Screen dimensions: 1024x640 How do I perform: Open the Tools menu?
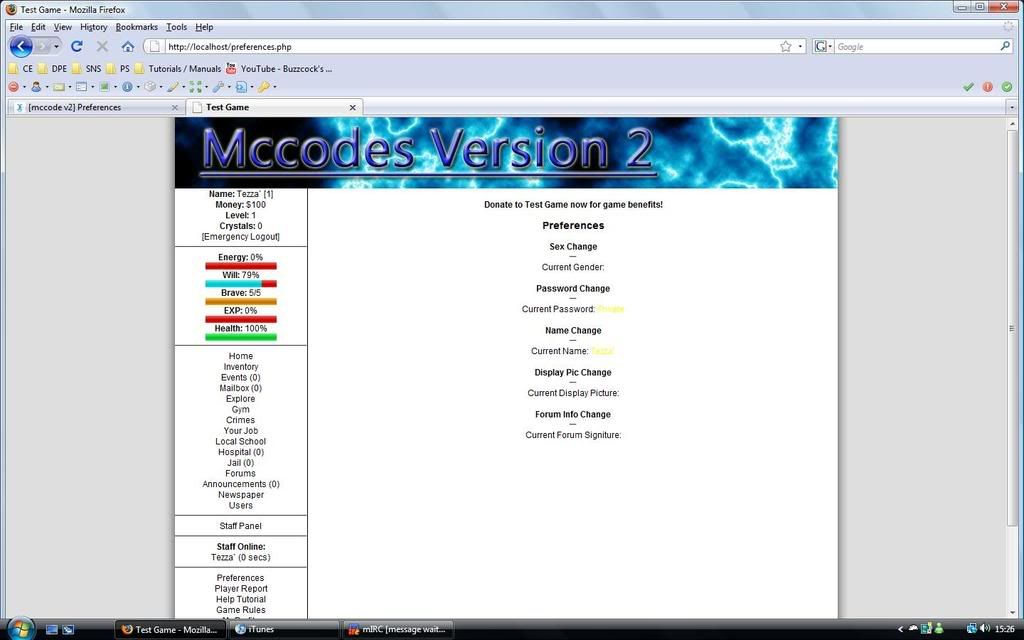point(176,27)
